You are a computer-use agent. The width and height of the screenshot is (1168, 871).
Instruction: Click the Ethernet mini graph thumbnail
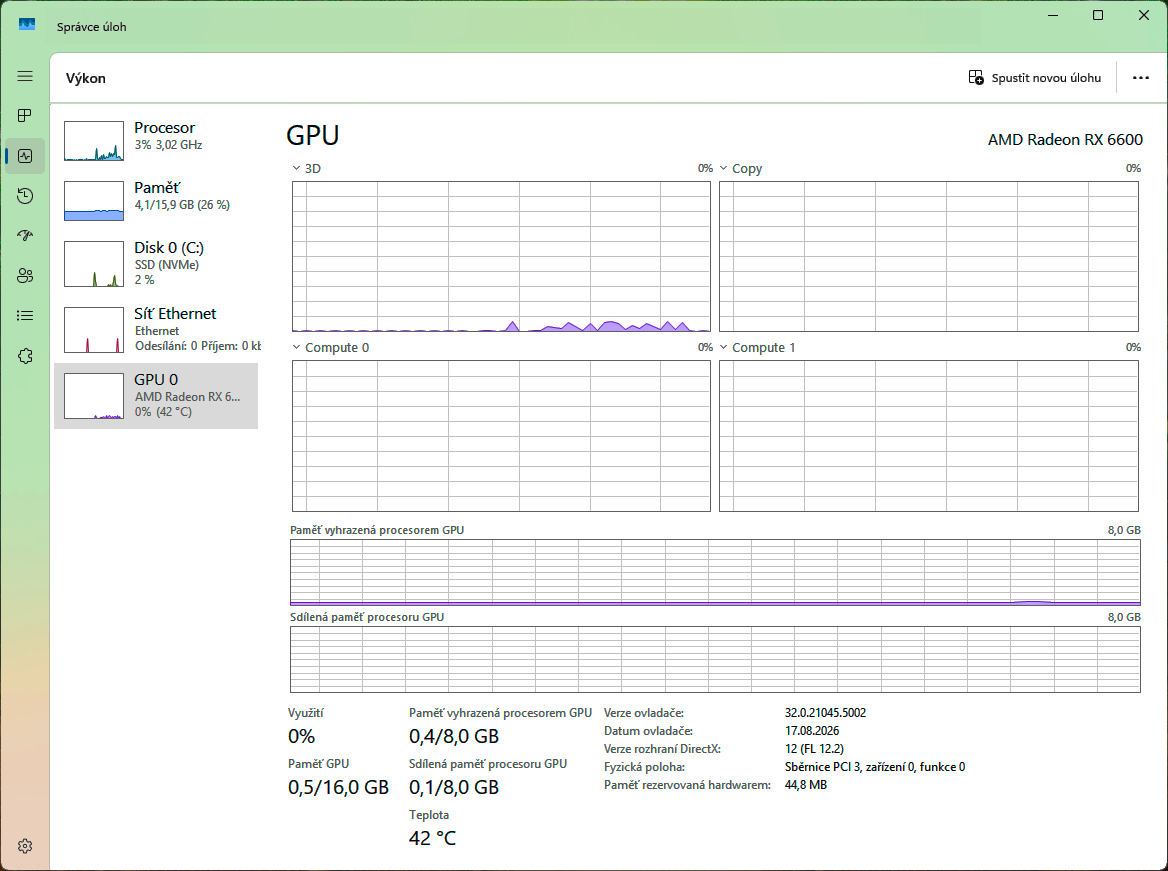[94, 330]
